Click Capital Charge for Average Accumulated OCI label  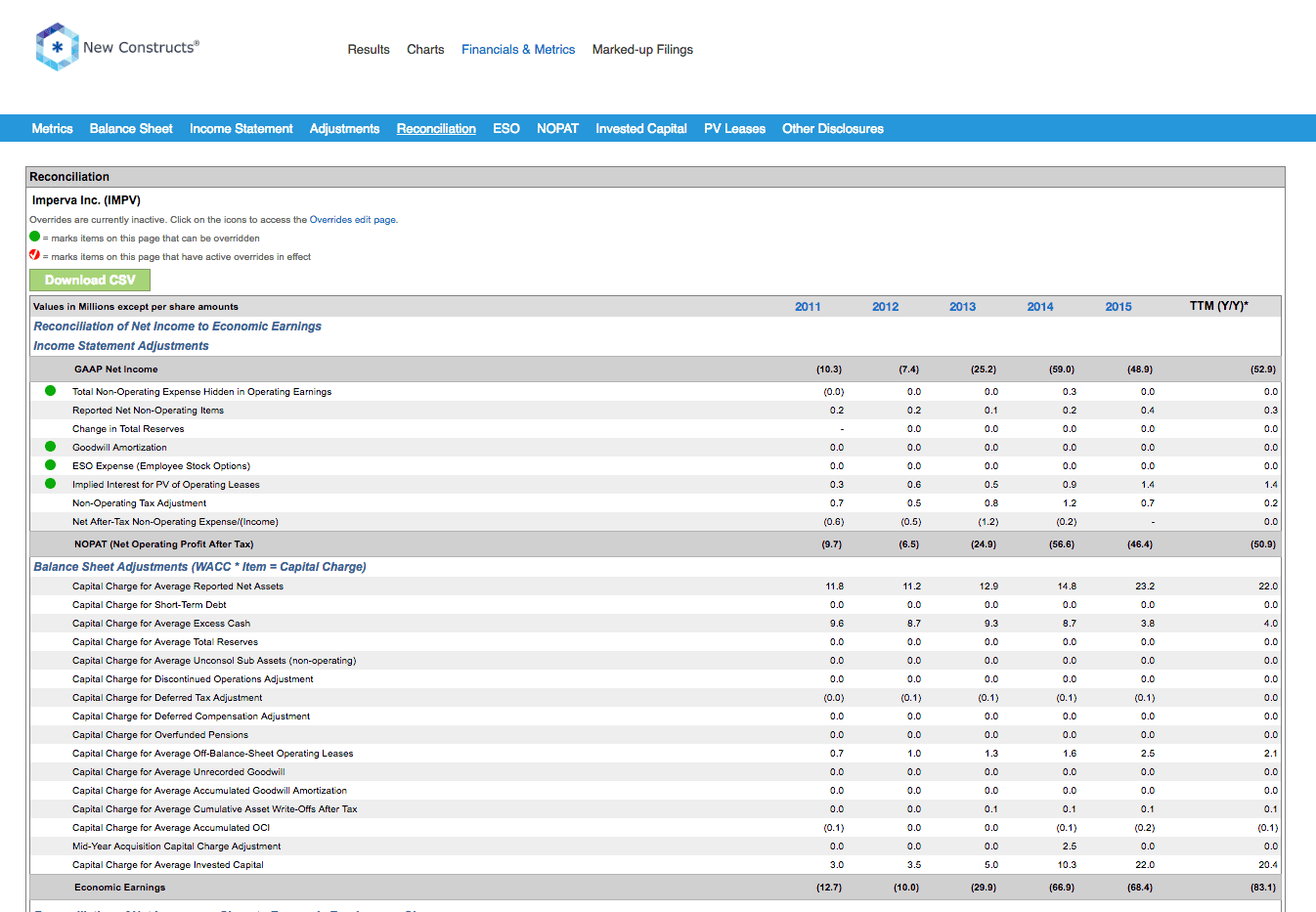click(171, 828)
